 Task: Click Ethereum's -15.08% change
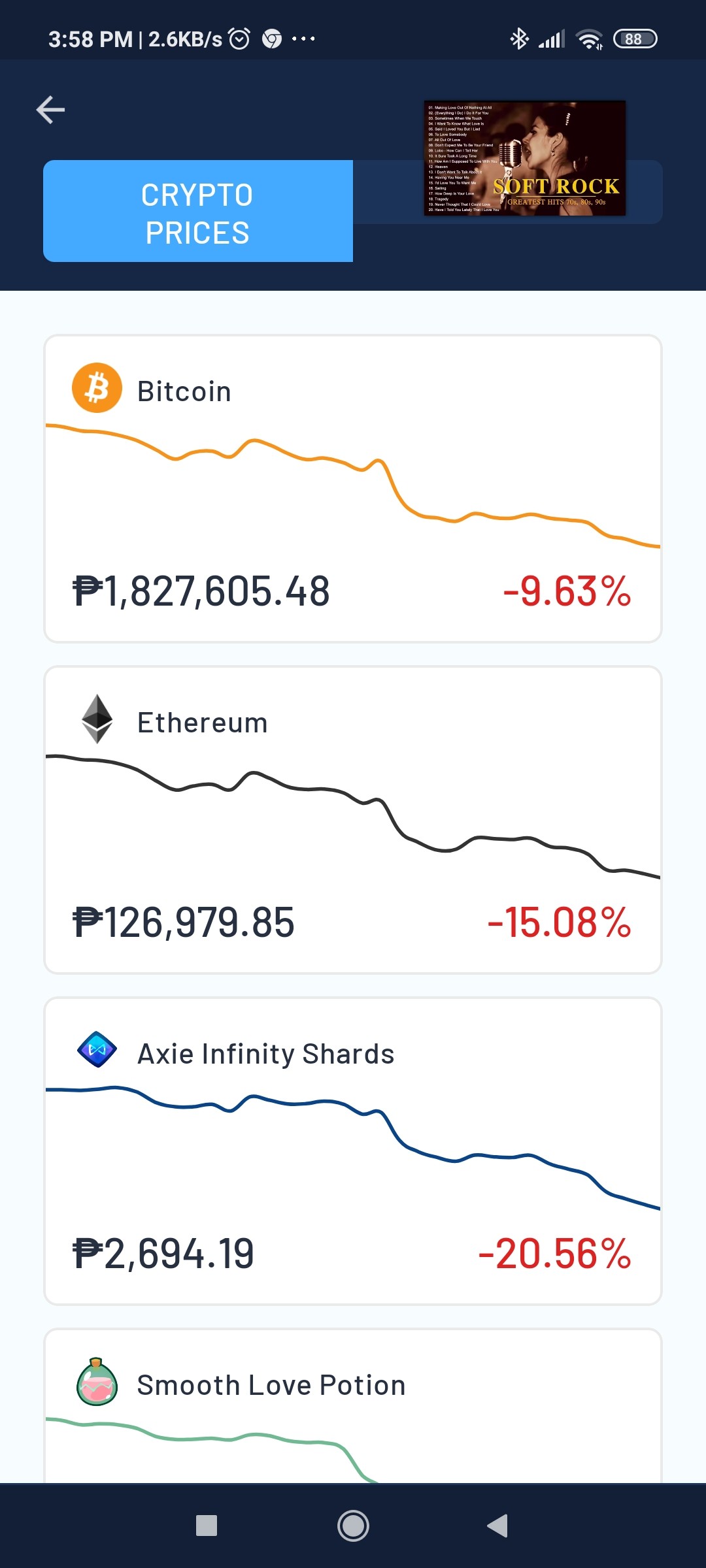pos(559,923)
